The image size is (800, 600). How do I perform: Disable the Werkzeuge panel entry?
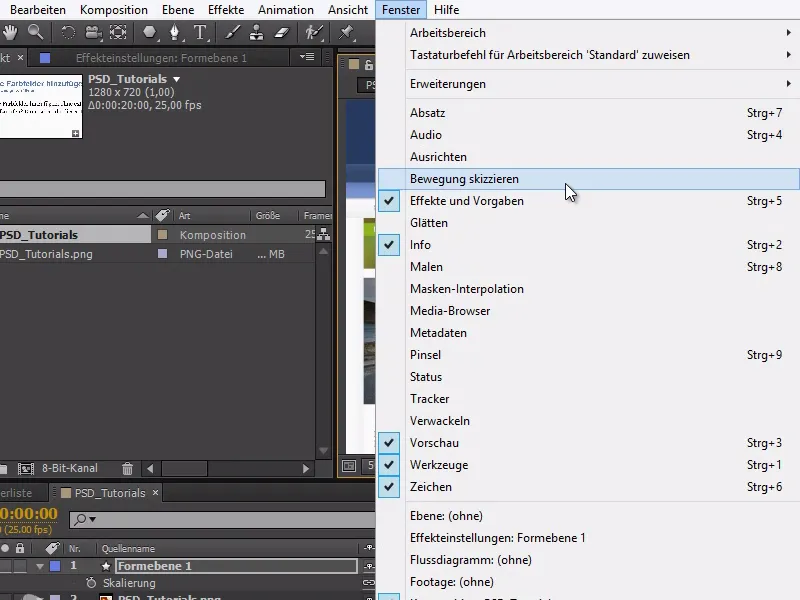pos(438,465)
